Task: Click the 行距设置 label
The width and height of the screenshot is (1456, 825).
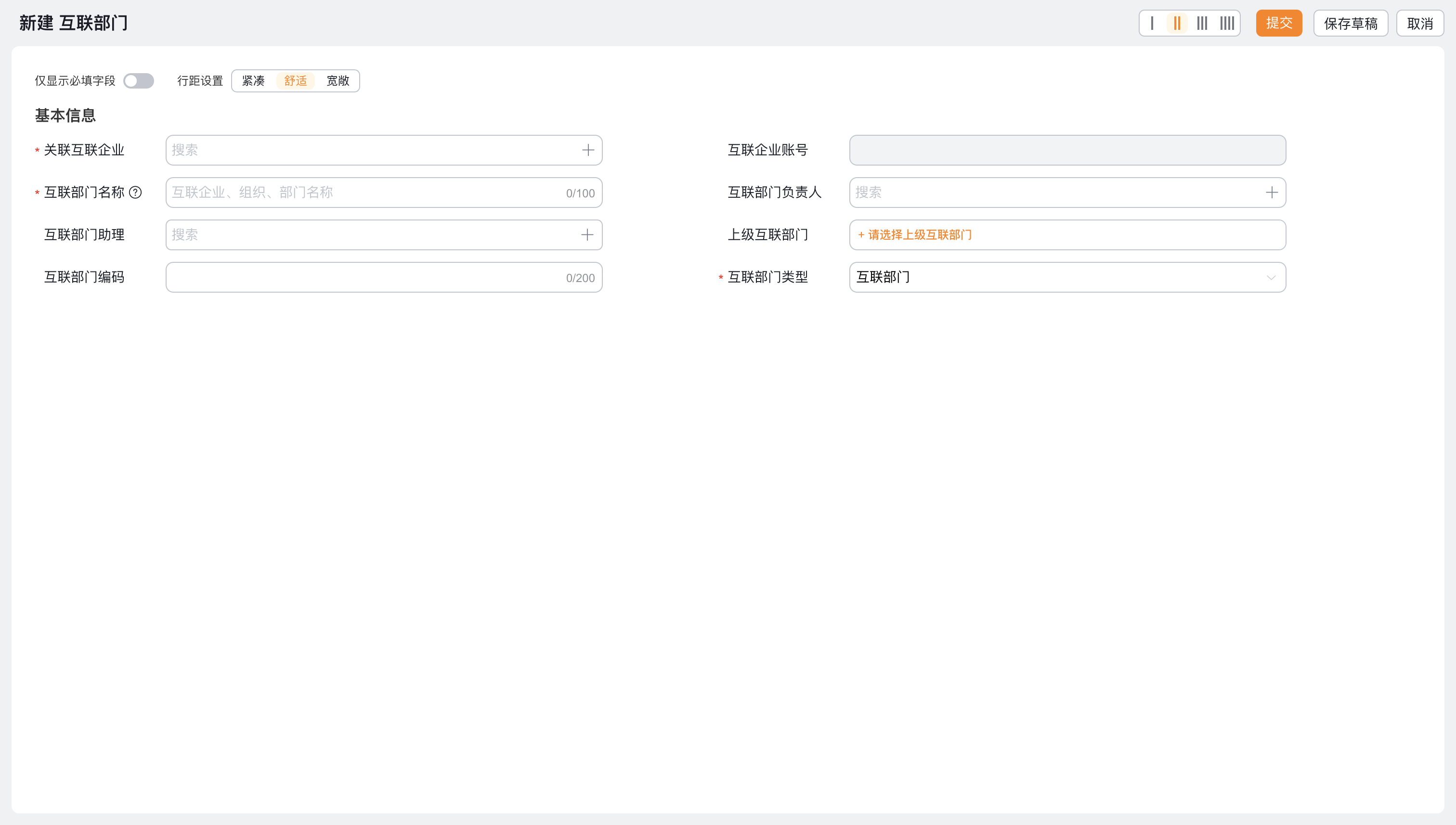Action: tap(200, 81)
